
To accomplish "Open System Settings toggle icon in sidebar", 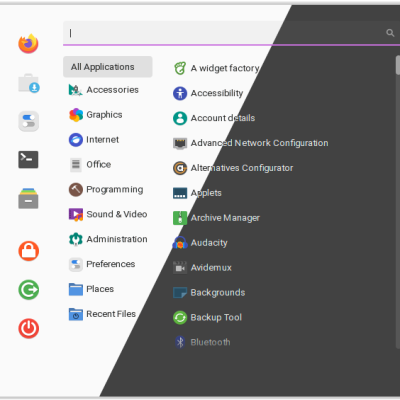I will (x=29, y=121).
